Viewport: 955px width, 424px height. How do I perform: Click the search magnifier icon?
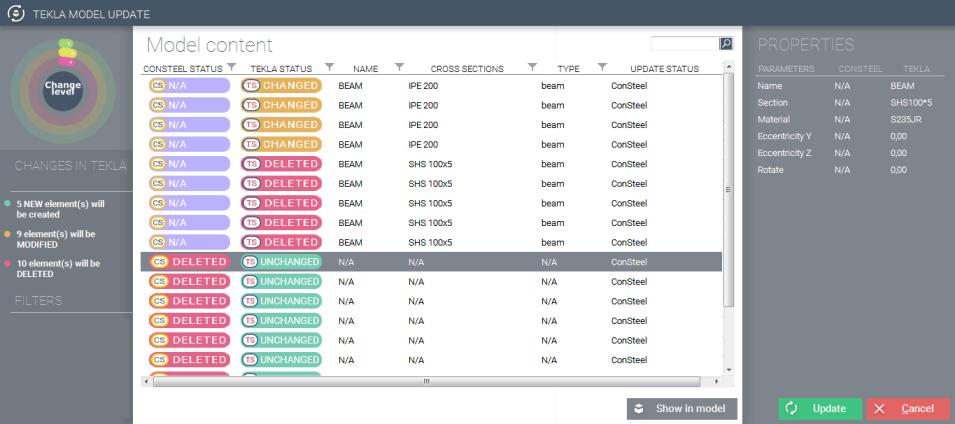click(x=726, y=43)
